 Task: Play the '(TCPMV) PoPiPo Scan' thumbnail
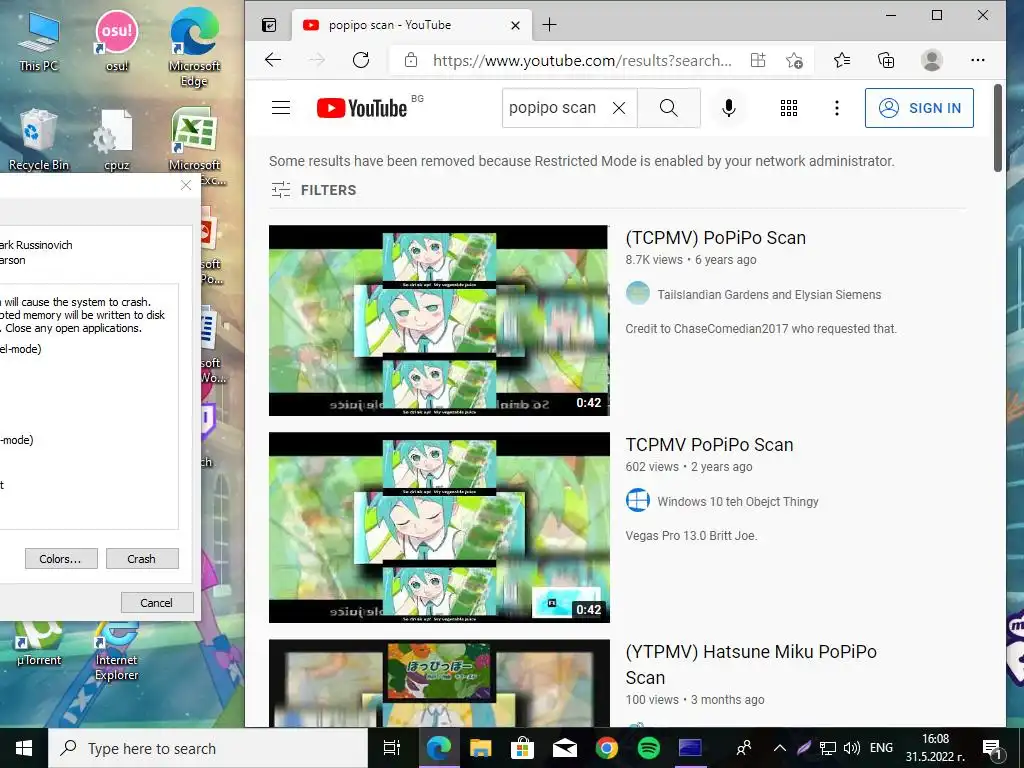point(439,320)
